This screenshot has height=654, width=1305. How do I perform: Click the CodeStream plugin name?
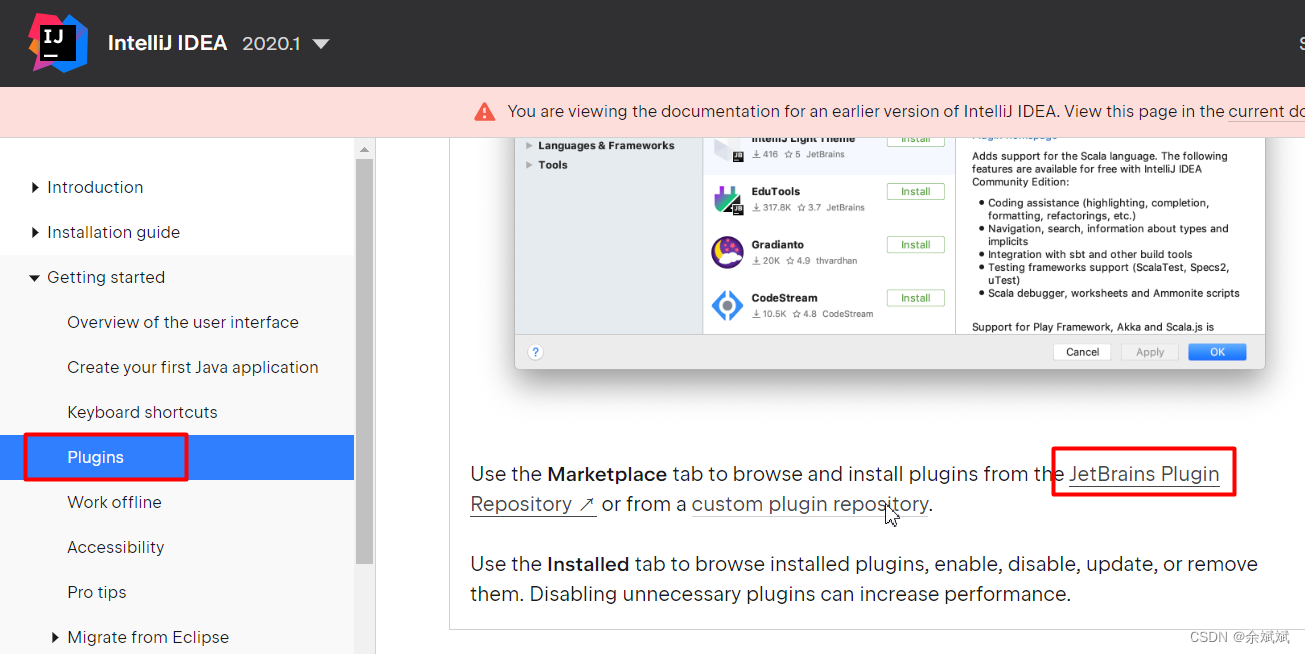(x=785, y=298)
